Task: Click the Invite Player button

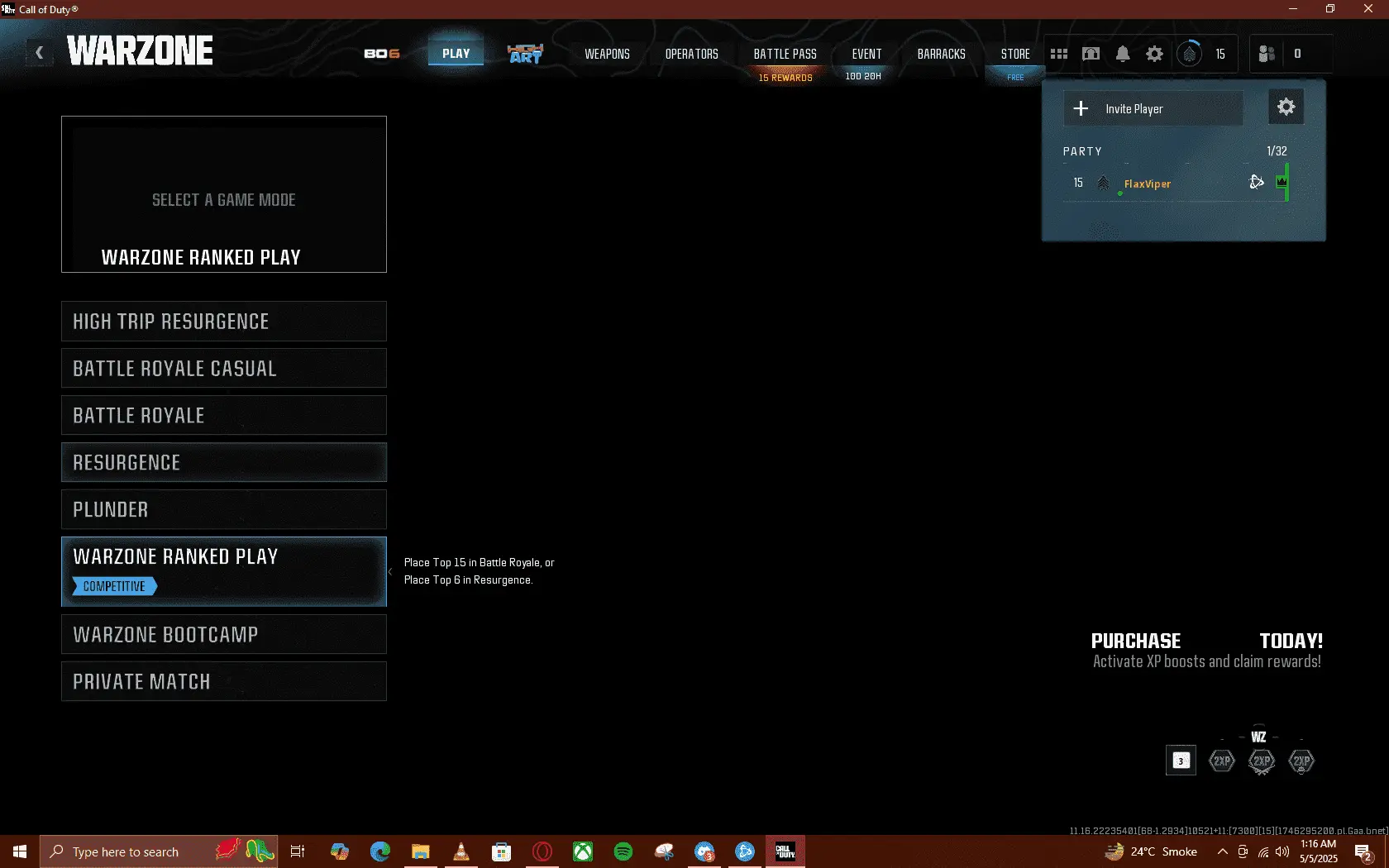Action: 1153,108
